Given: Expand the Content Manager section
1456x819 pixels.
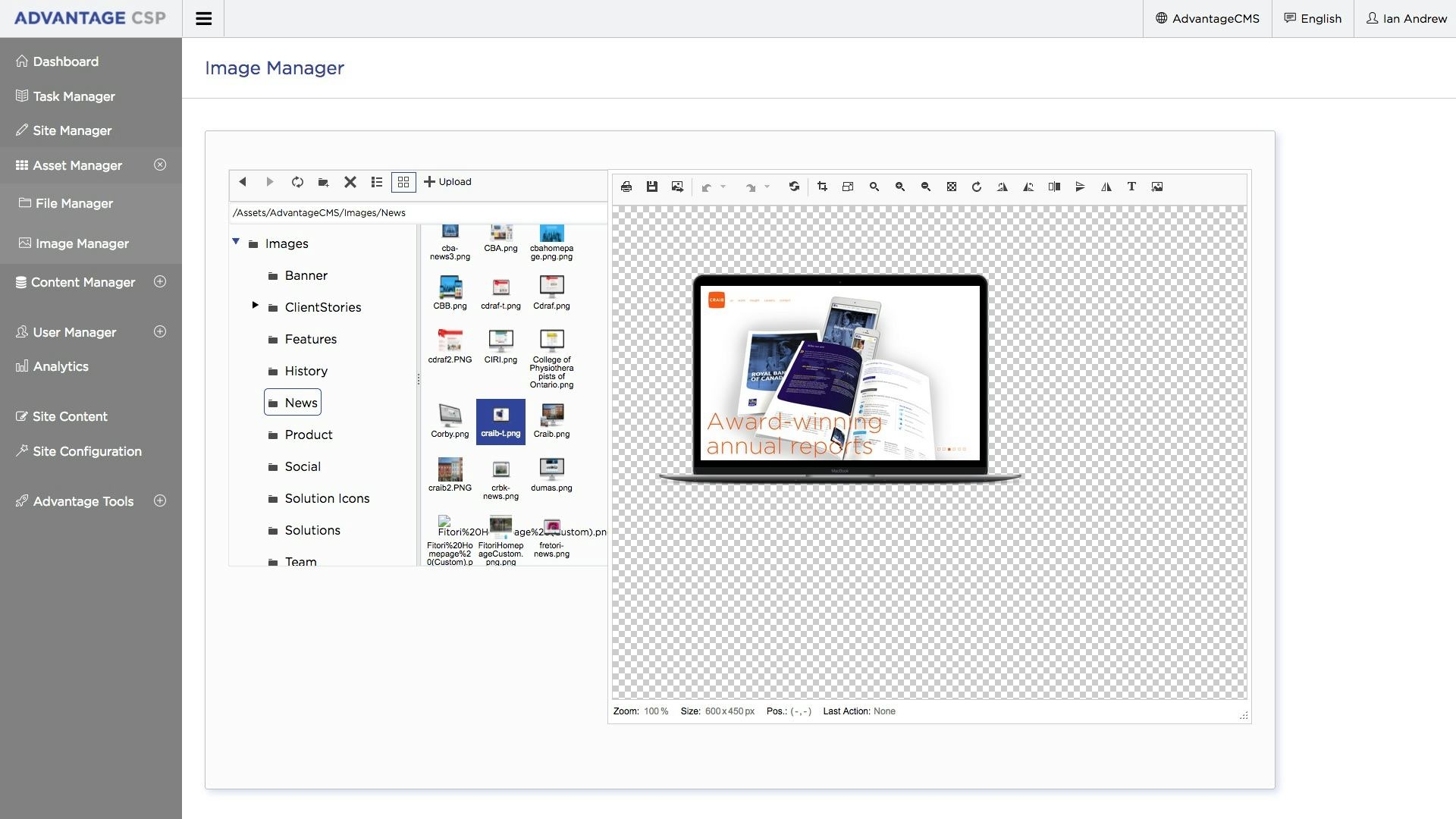Looking at the screenshot, I should click(160, 281).
